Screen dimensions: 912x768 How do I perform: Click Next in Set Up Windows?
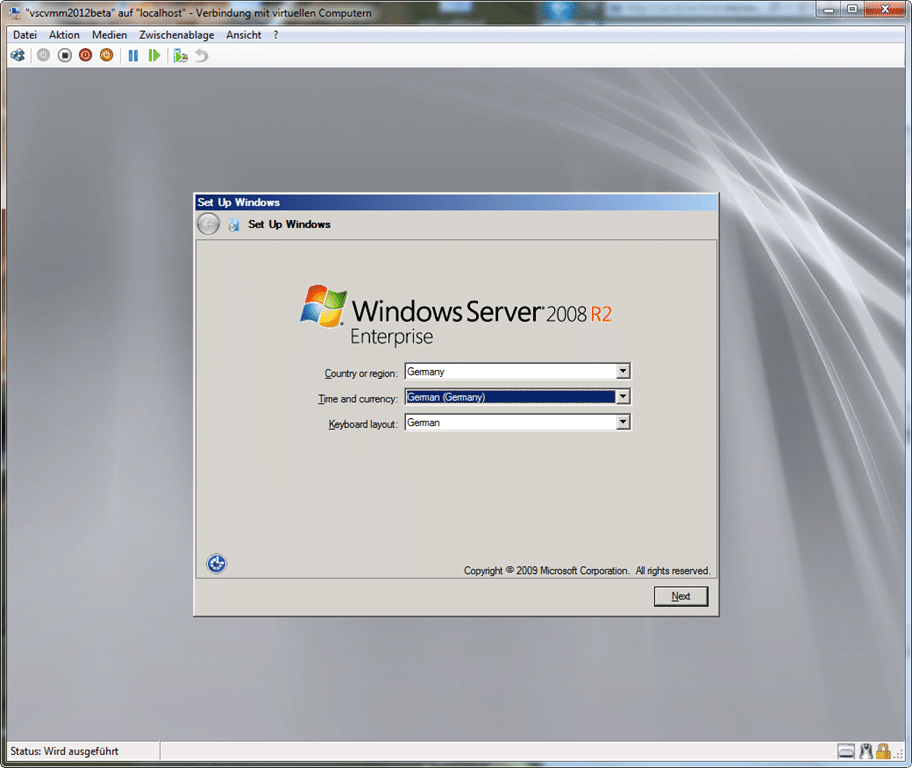pos(681,596)
